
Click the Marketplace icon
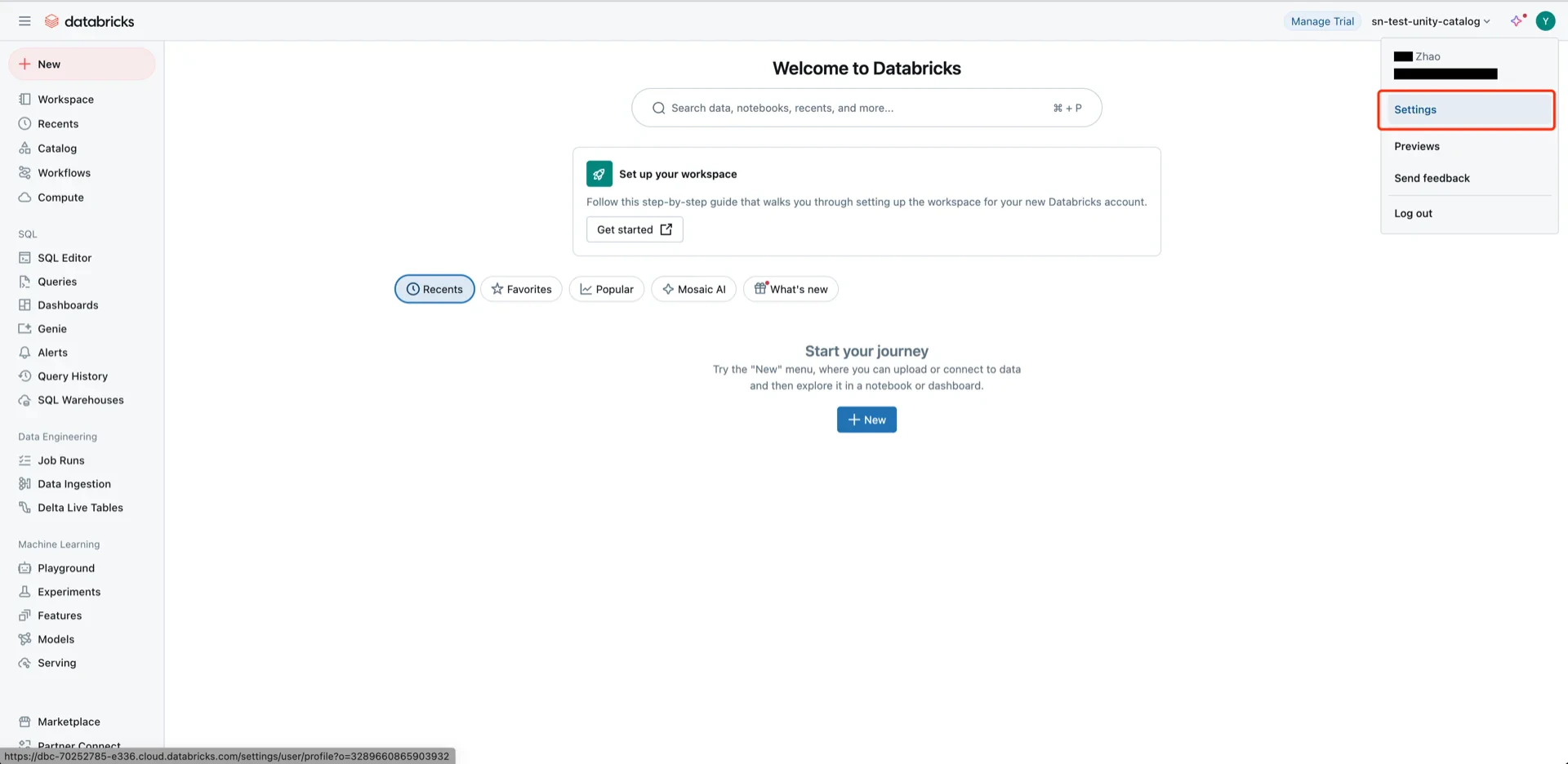[24, 721]
